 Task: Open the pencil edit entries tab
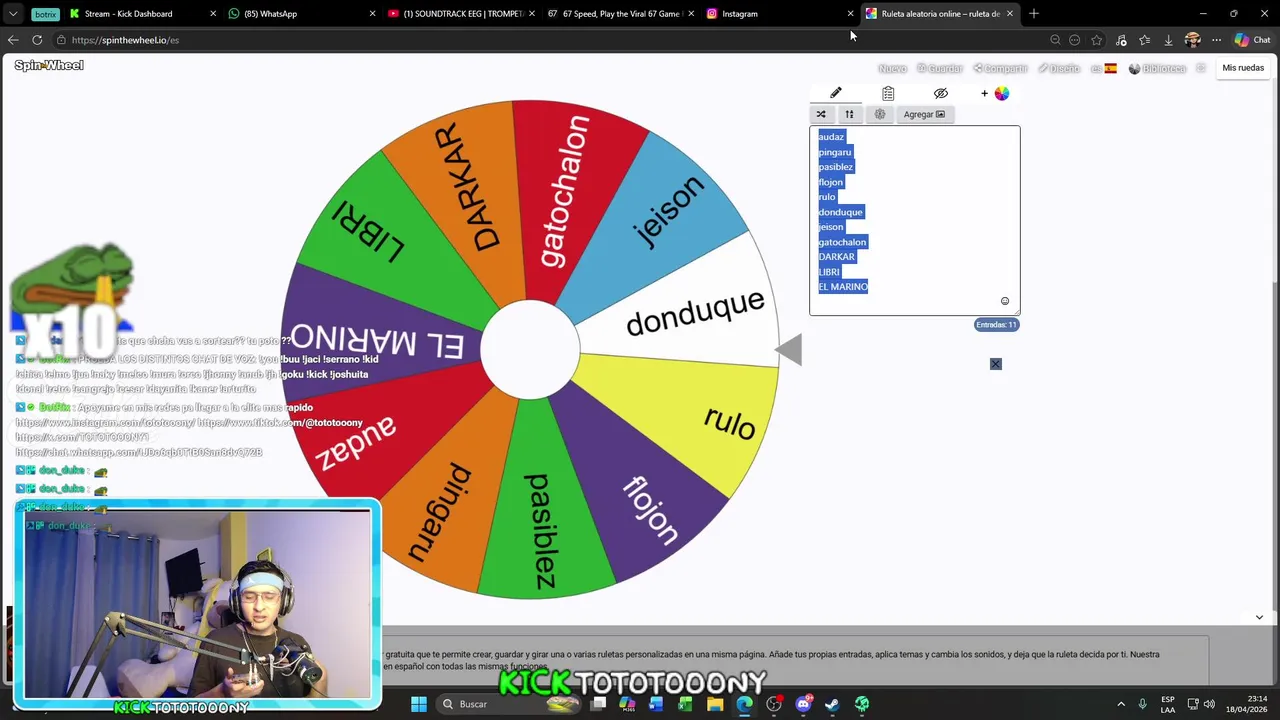click(x=836, y=93)
